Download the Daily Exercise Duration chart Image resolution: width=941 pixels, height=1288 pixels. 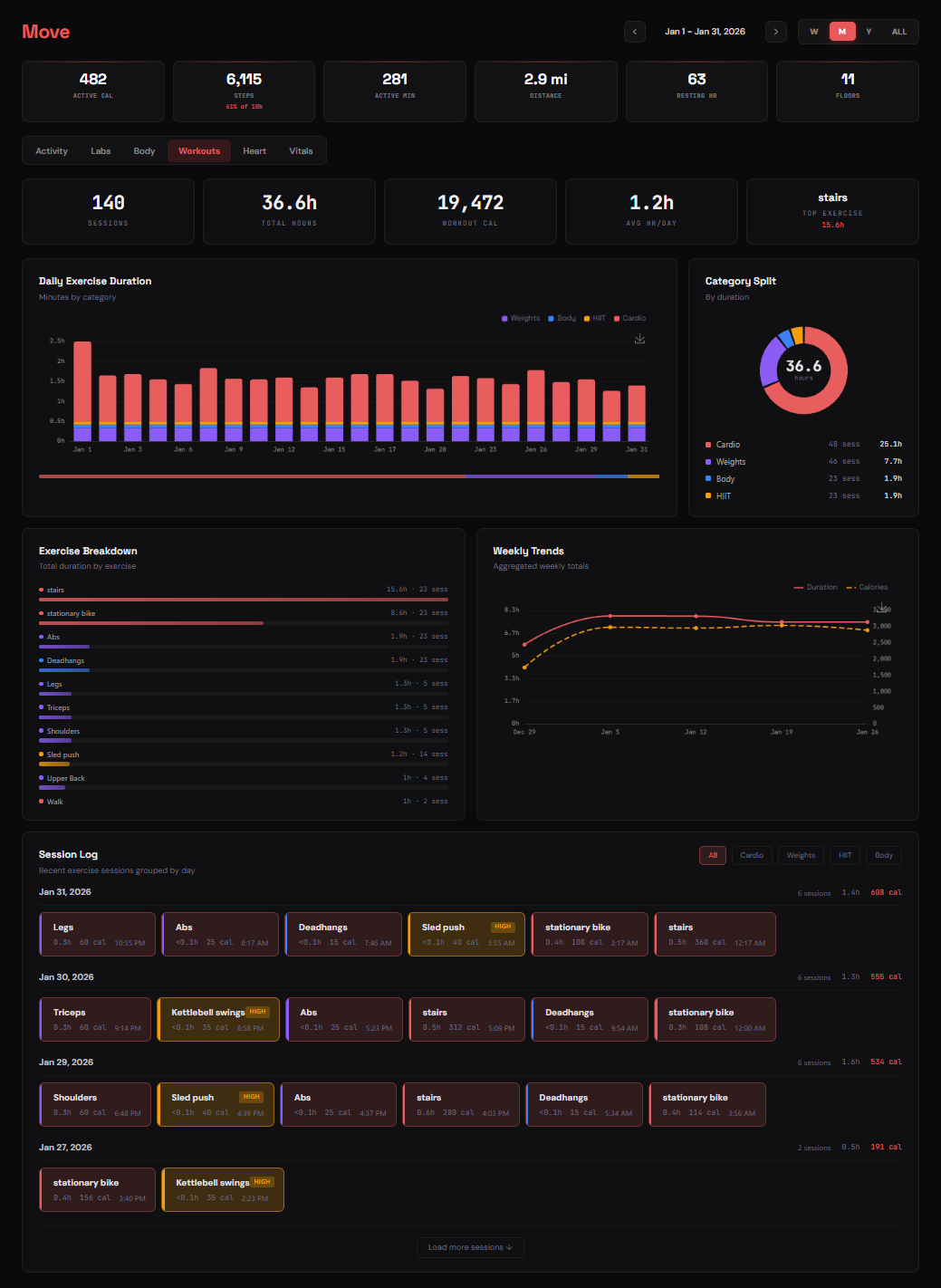639,339
